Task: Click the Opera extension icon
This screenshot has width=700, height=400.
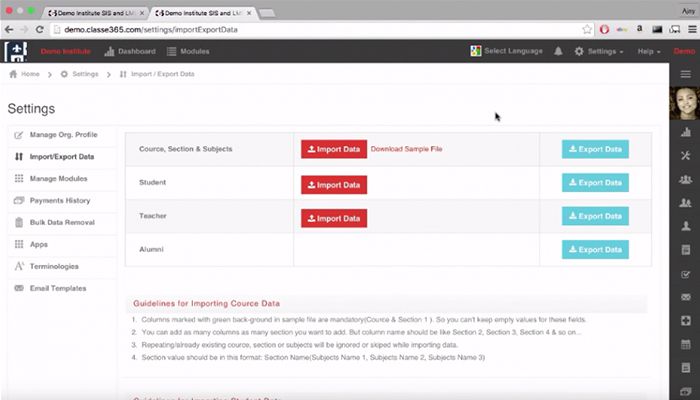Action: (604, 29)
